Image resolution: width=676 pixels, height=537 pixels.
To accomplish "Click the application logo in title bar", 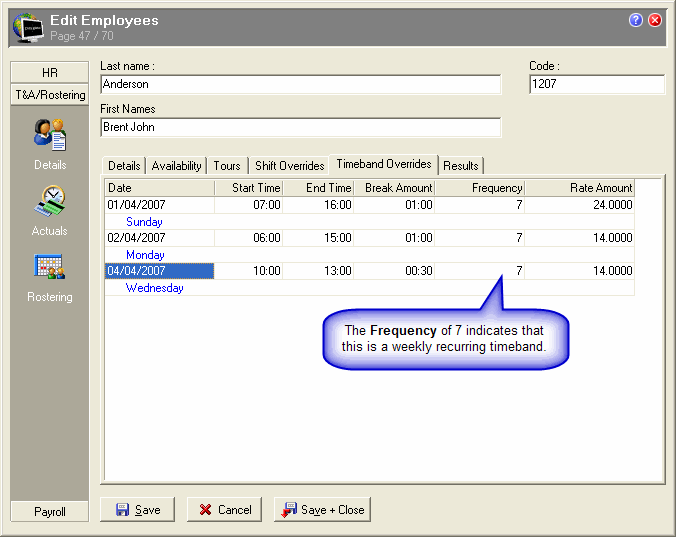I will tap(27, 27).
